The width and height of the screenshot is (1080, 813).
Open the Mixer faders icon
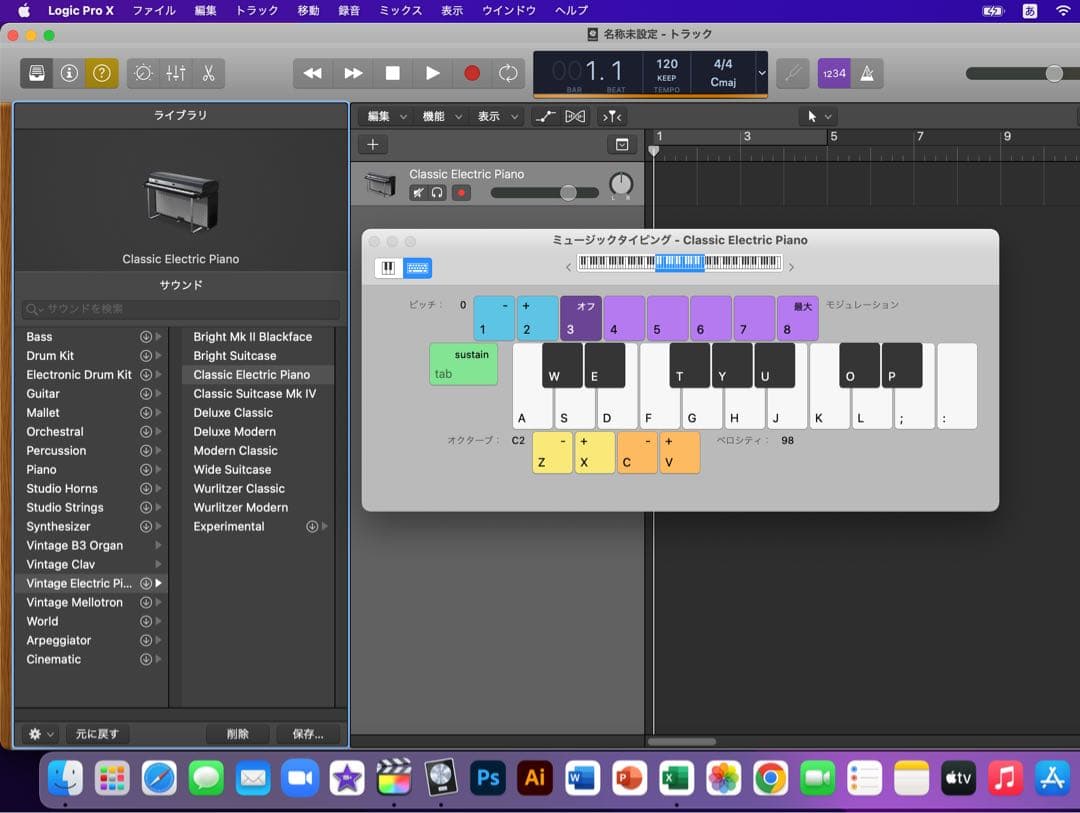coord(176,73)
